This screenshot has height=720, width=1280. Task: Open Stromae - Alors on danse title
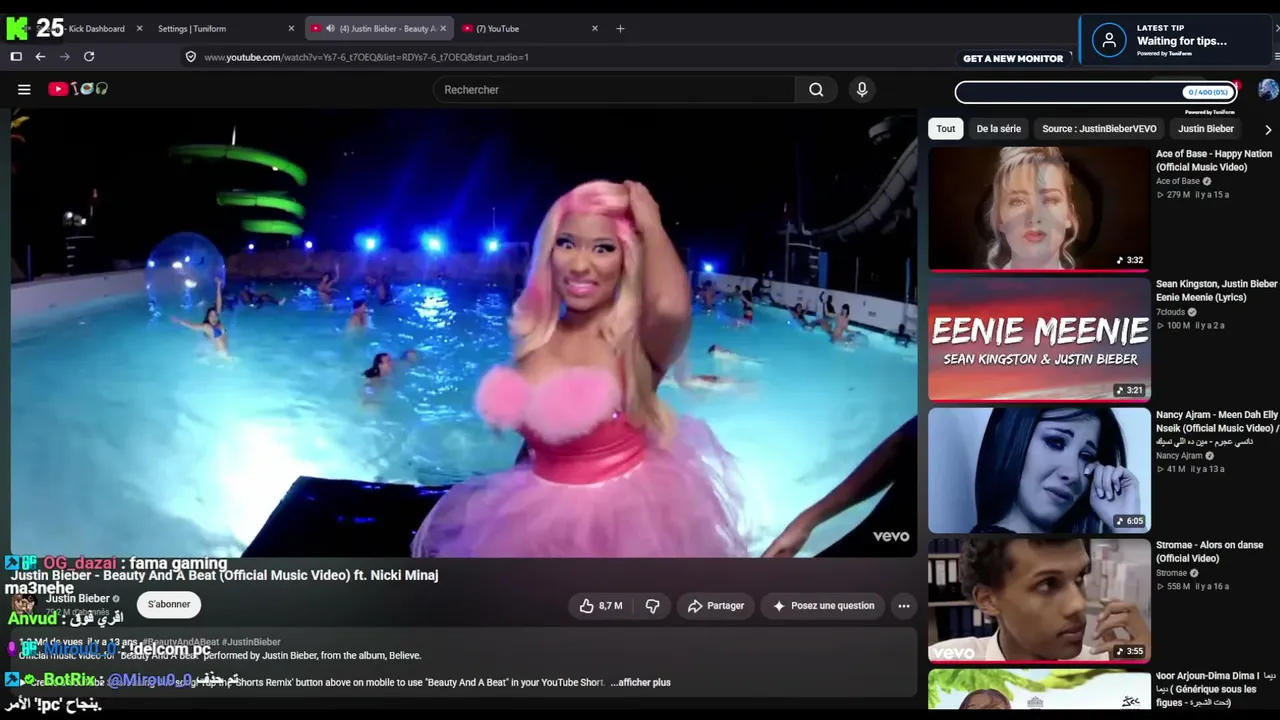1210,552
